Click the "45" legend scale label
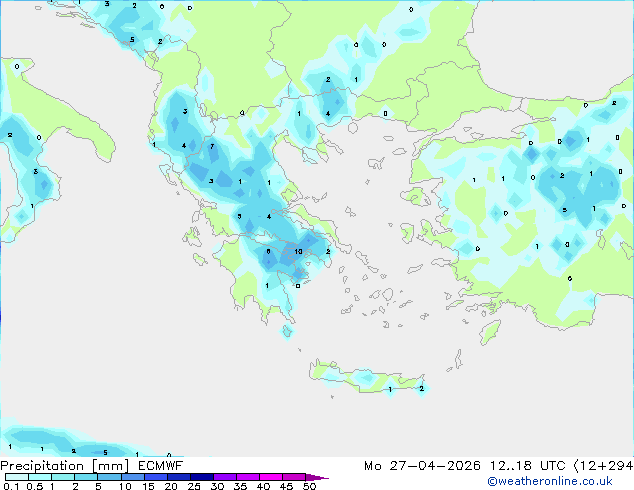Image resolution: width=634 pixels, height=490 pixels. (286, 486)
